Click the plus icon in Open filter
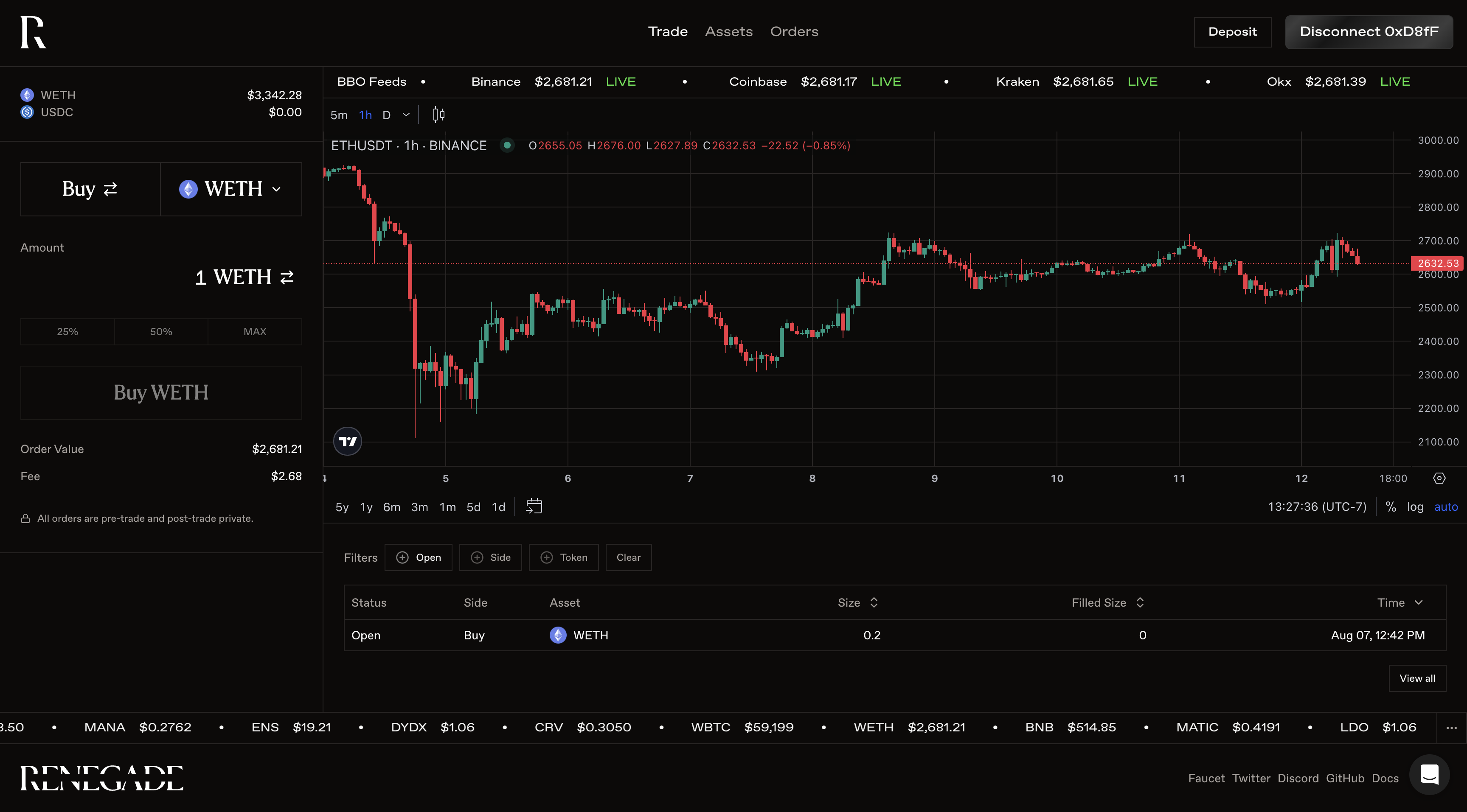This screenshot has height=812, width=1467. click(x=402, y=557)
